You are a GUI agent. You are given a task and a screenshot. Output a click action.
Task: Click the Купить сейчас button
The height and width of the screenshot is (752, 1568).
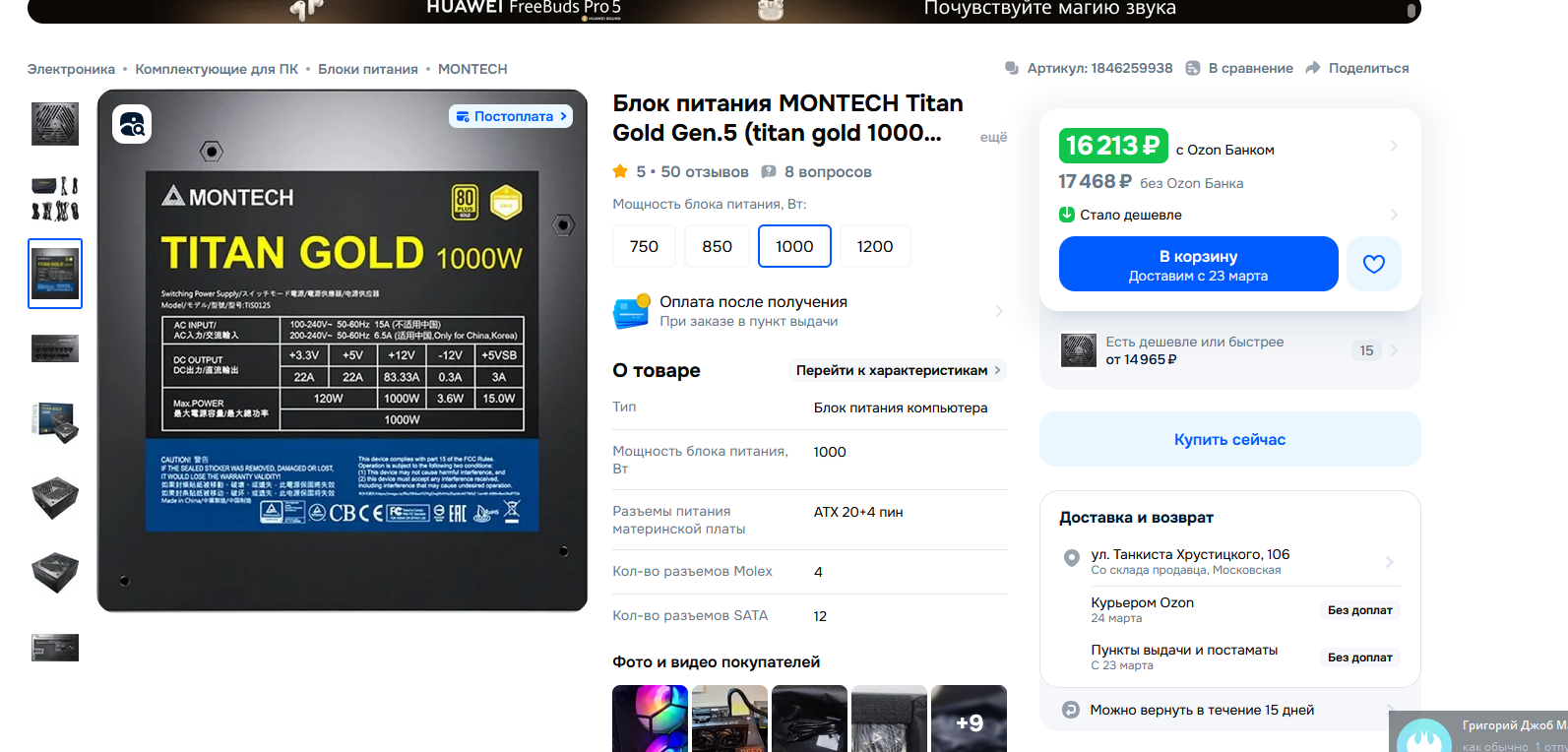tap(1230, 439)
